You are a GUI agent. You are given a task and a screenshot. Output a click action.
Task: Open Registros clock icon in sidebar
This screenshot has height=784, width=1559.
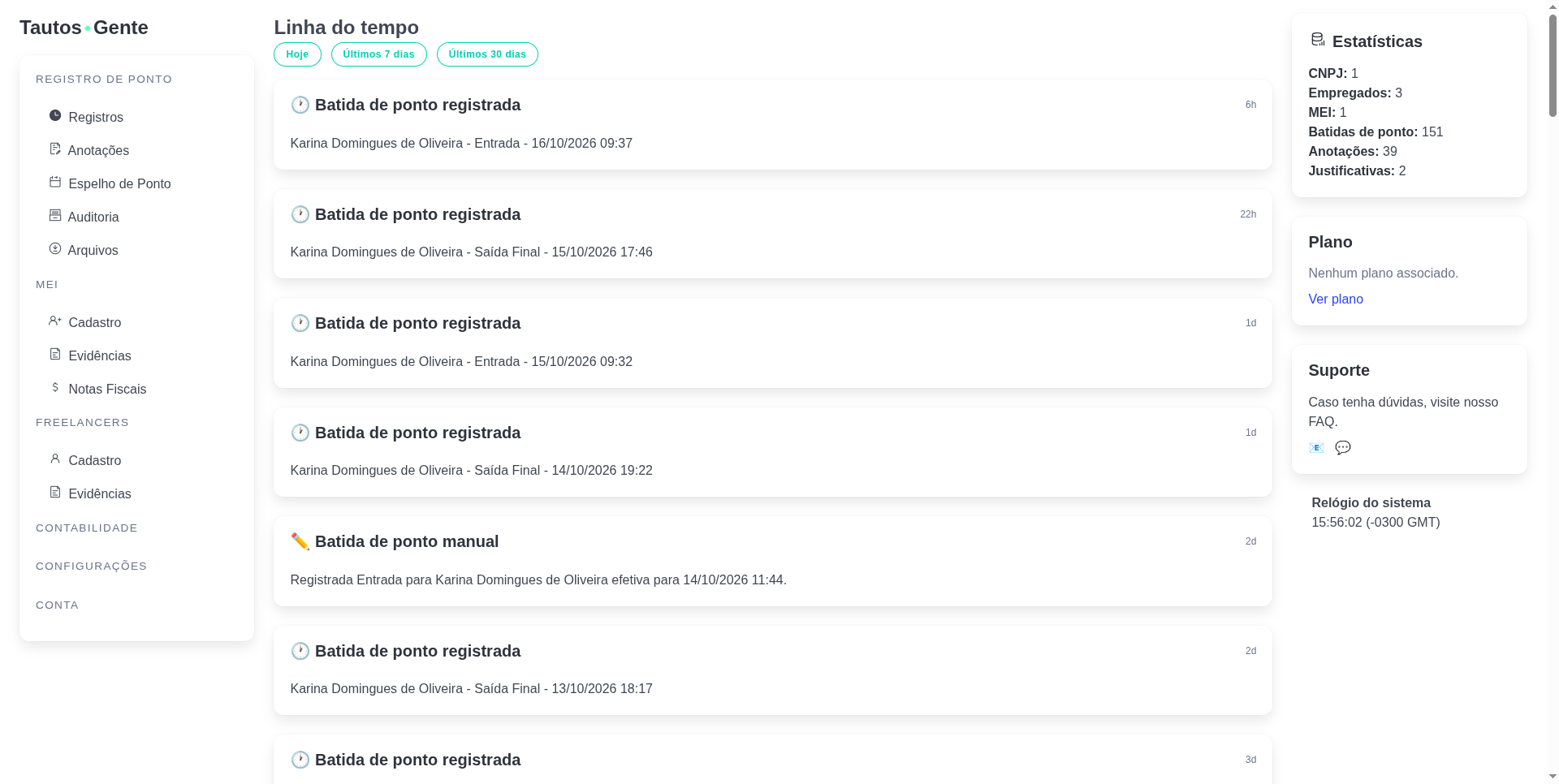55,115
